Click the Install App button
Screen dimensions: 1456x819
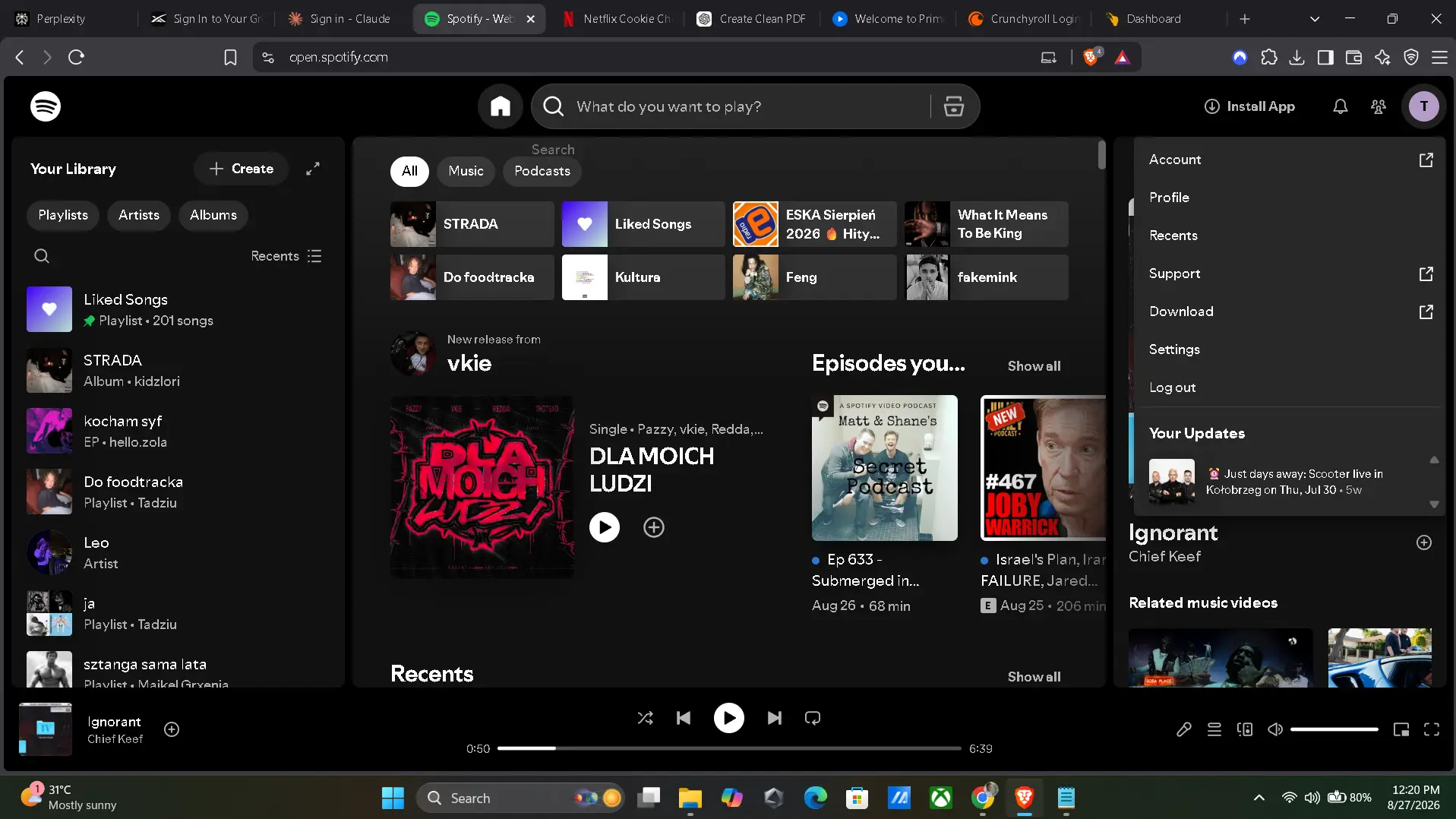1249,106
